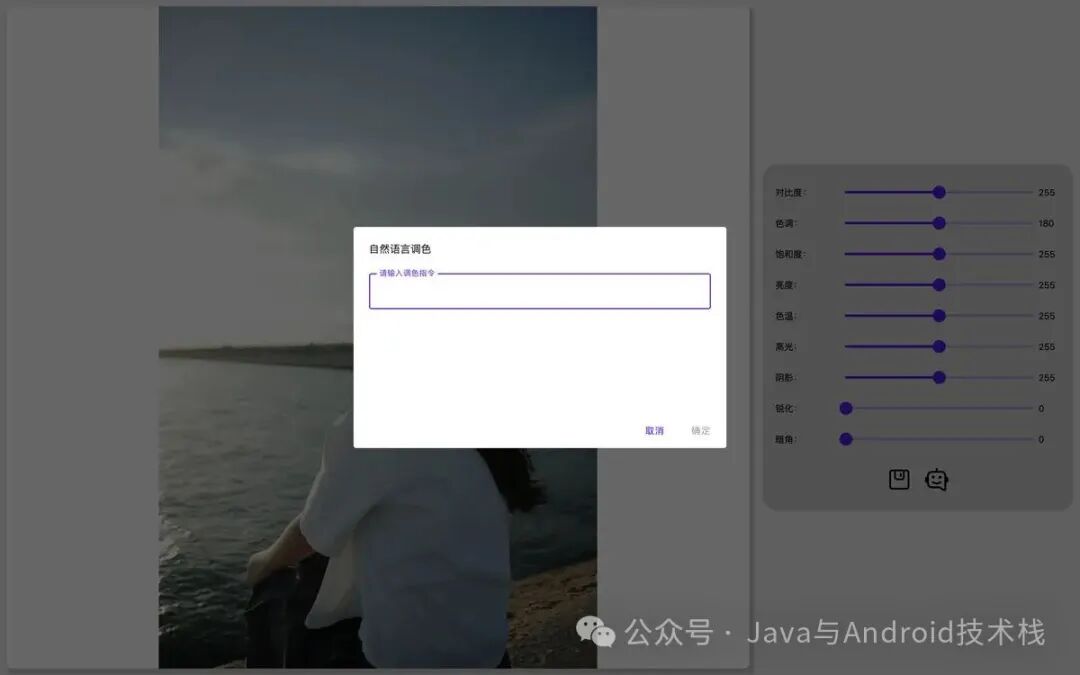Adjust the 高光 highlights slider
This screenshot has width=1080, height=675.
(939, 346)
